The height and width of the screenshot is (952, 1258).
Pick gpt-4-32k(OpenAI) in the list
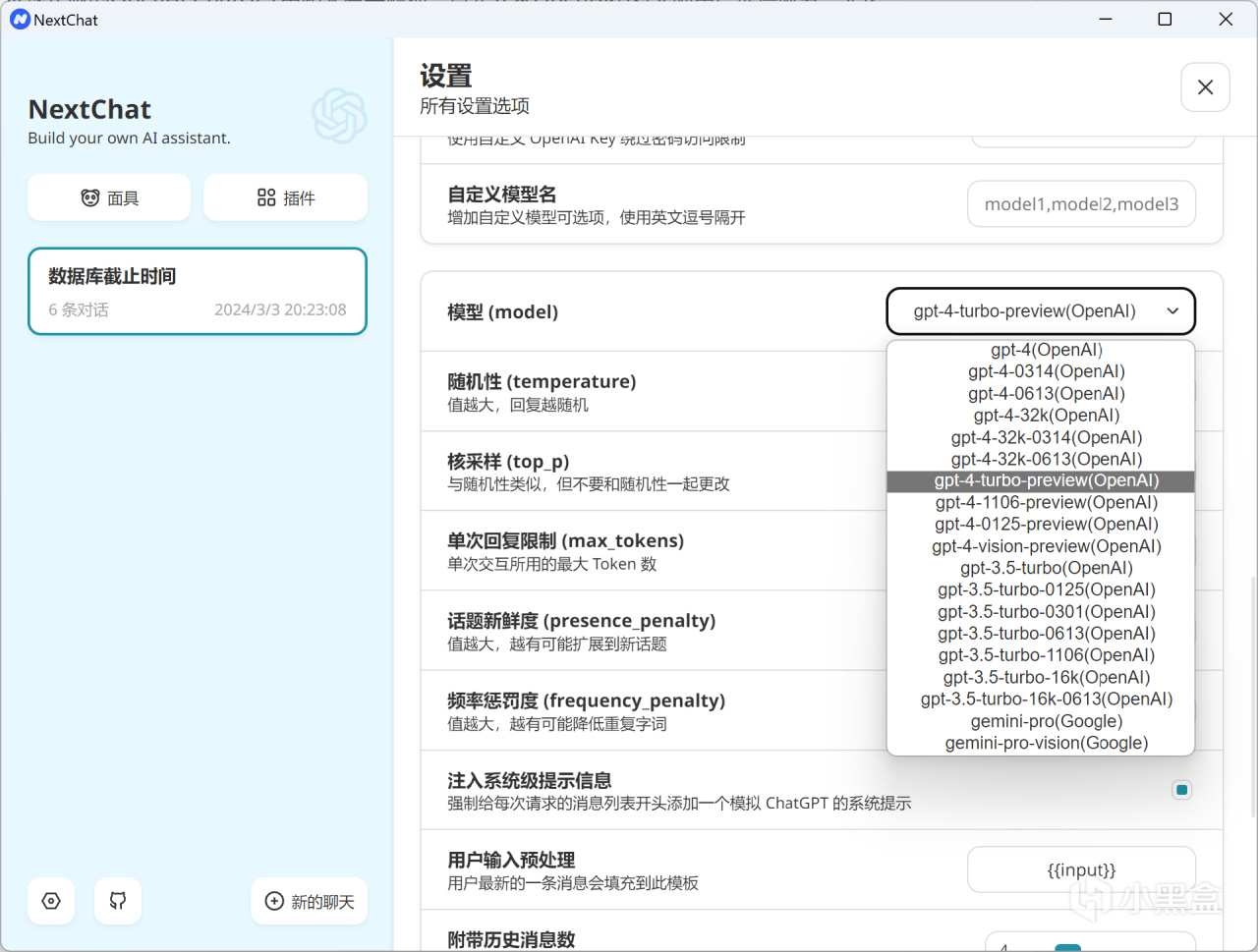click(1041, 415)
